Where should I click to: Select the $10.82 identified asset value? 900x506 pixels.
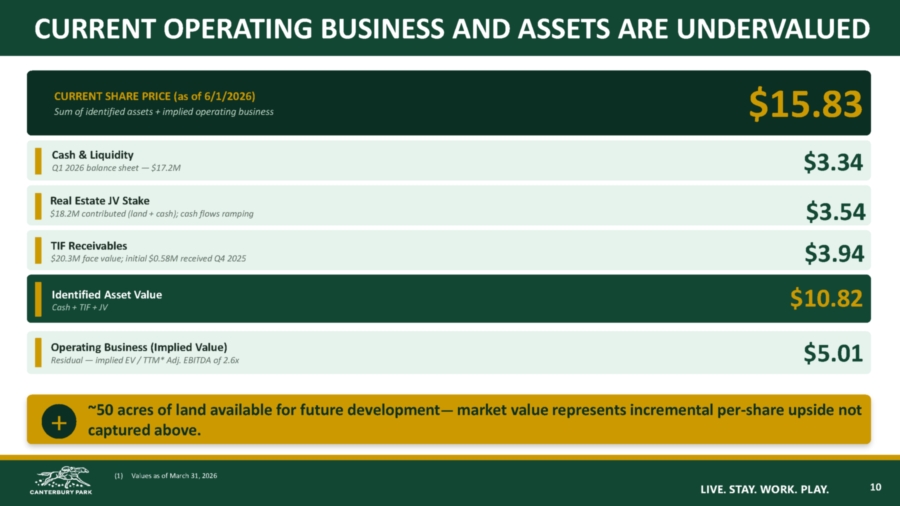[x=826, y=298]
